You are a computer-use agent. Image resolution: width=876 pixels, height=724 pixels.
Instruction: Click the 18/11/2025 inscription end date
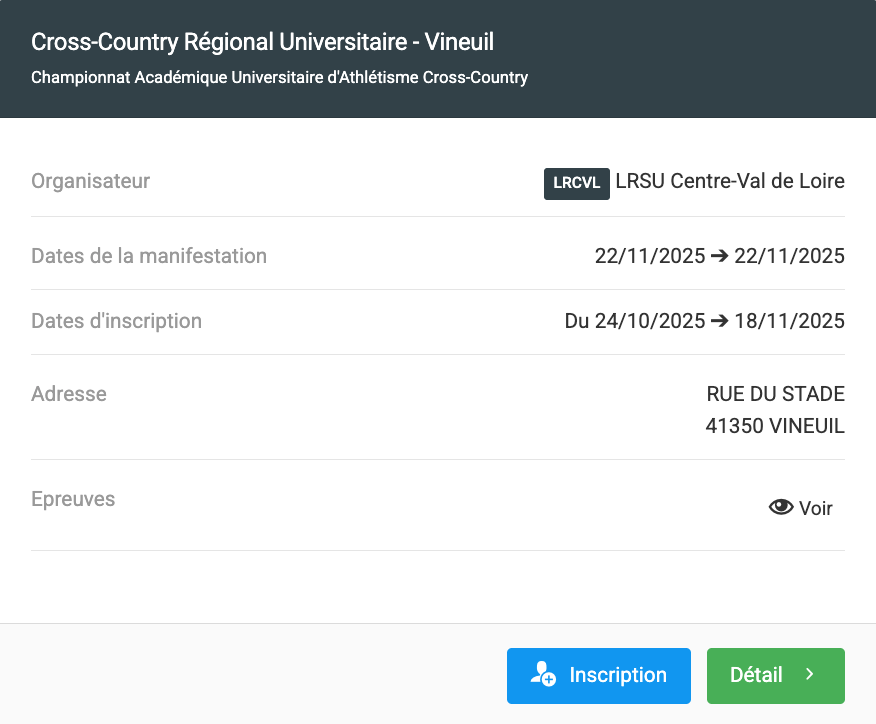790,321
